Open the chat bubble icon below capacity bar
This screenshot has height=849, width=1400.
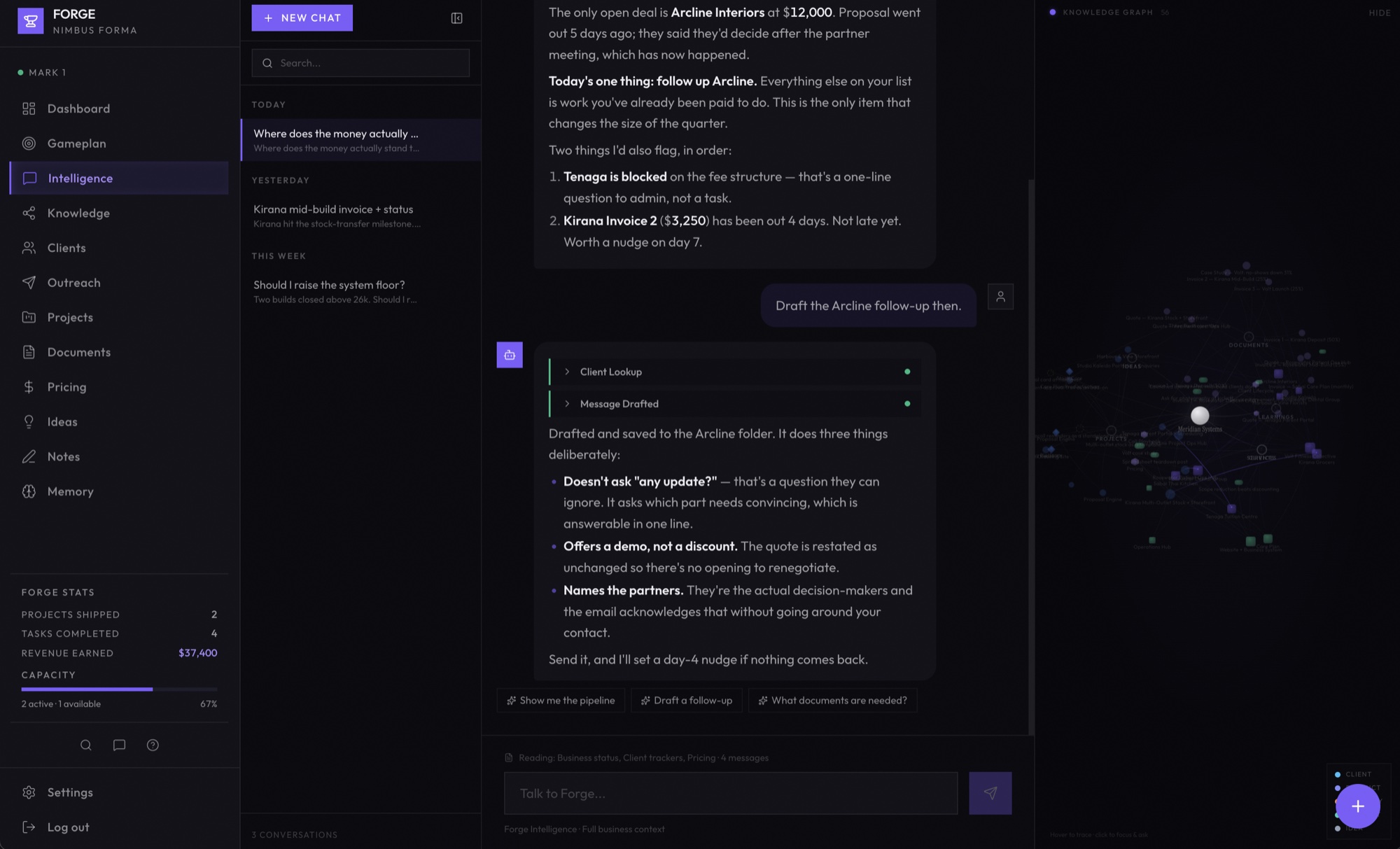[120, 745]
